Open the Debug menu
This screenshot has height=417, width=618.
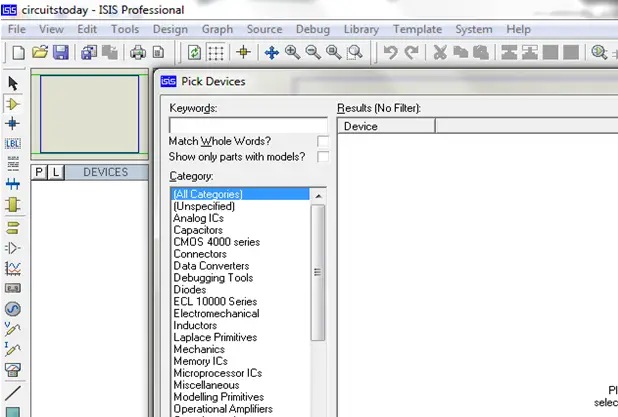click(313, 30)
